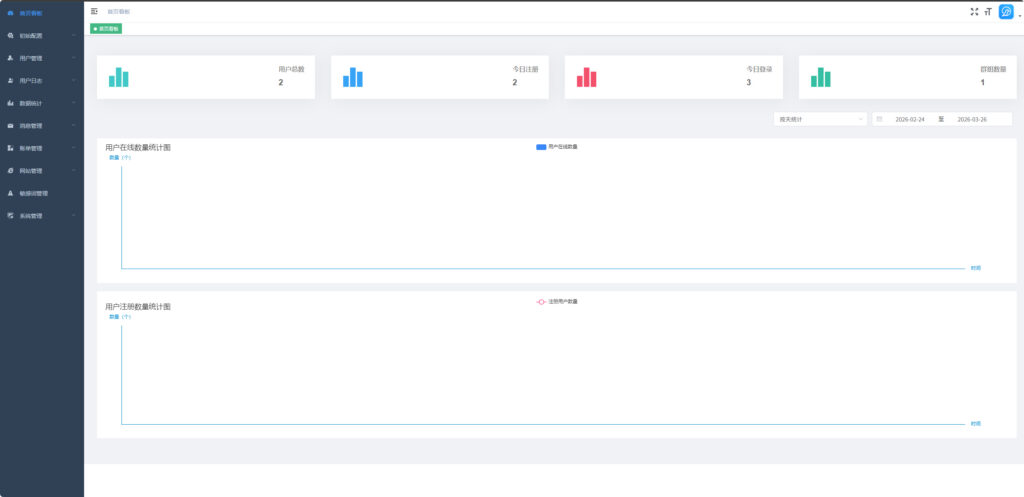Screen dimensions: 1024x497
Task: Click the 首页看板 breadcrumb link
Action: [119, 11]
